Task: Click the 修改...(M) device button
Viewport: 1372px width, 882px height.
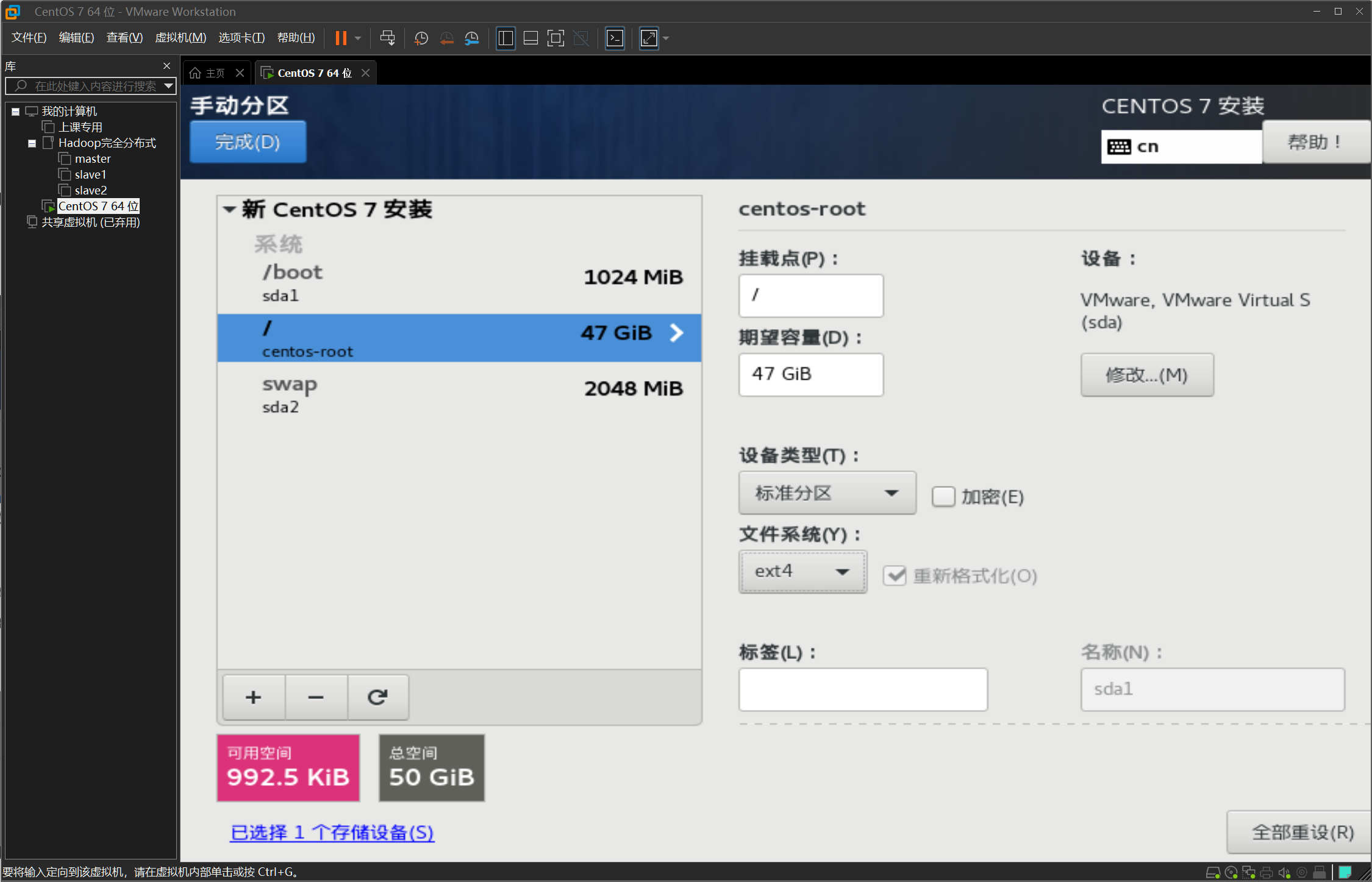Action: click(x=1147, y=375)
